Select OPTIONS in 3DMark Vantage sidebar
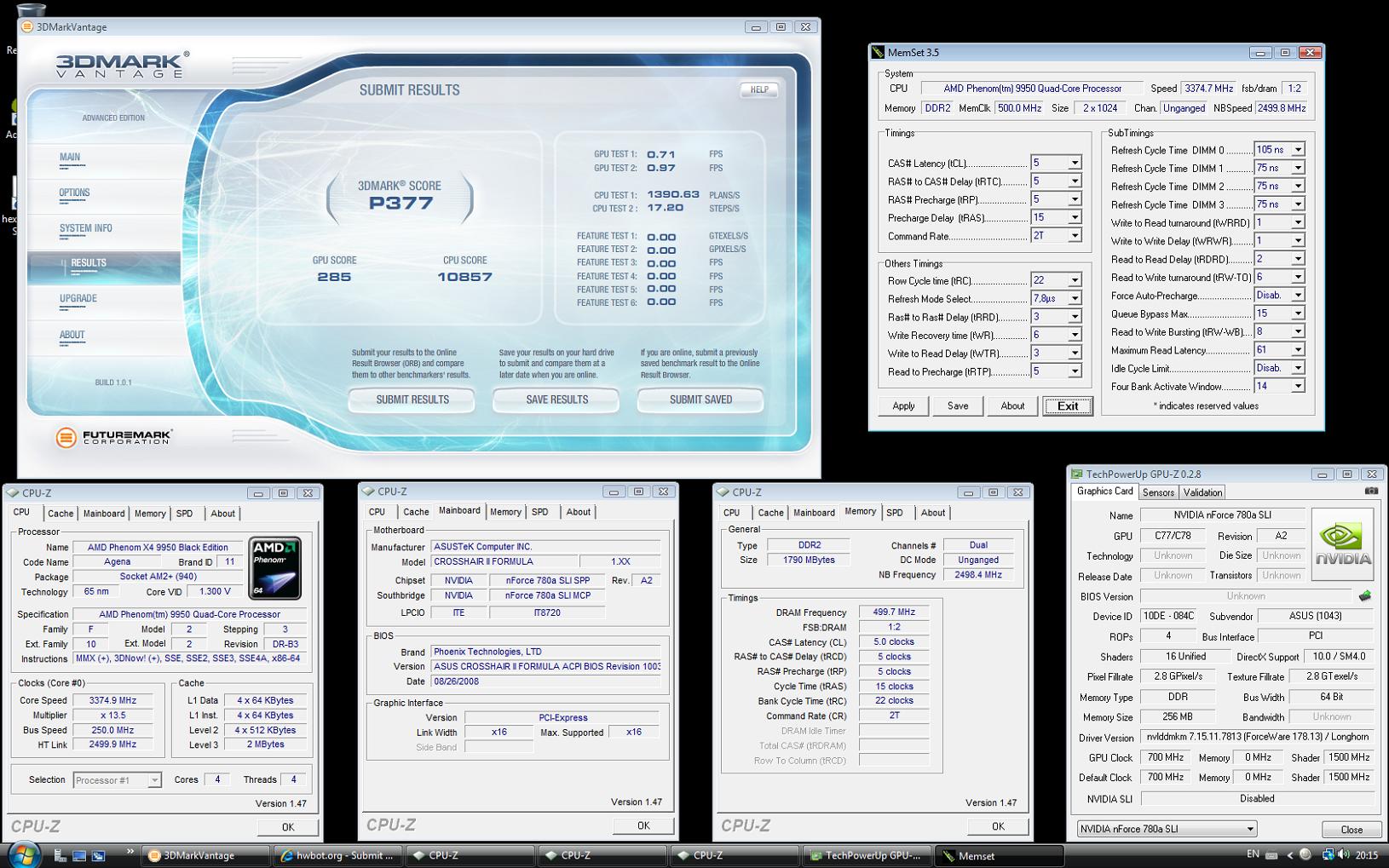Image resolution: width=1389 pixels, height=868 pixels. coord(74,193)
